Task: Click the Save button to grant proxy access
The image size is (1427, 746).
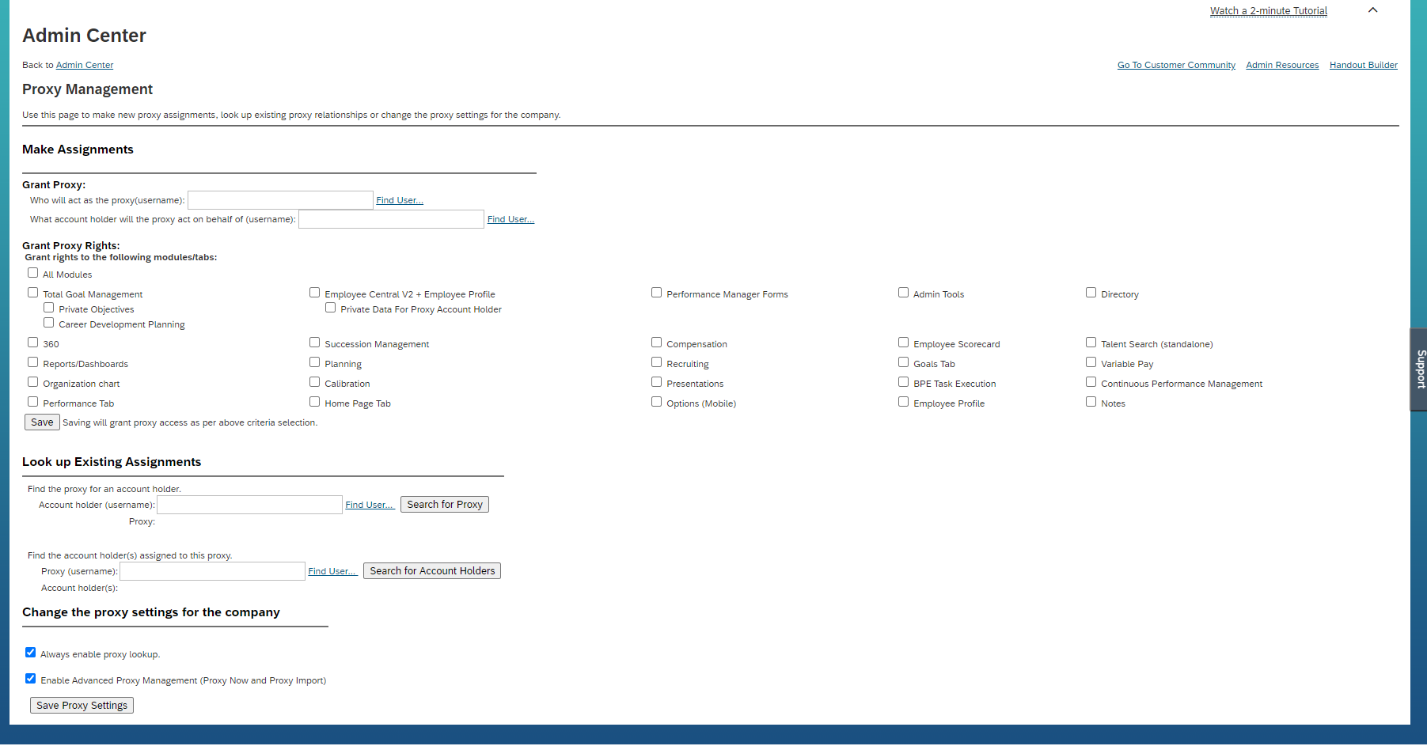Action: click(x=41, y=422)
